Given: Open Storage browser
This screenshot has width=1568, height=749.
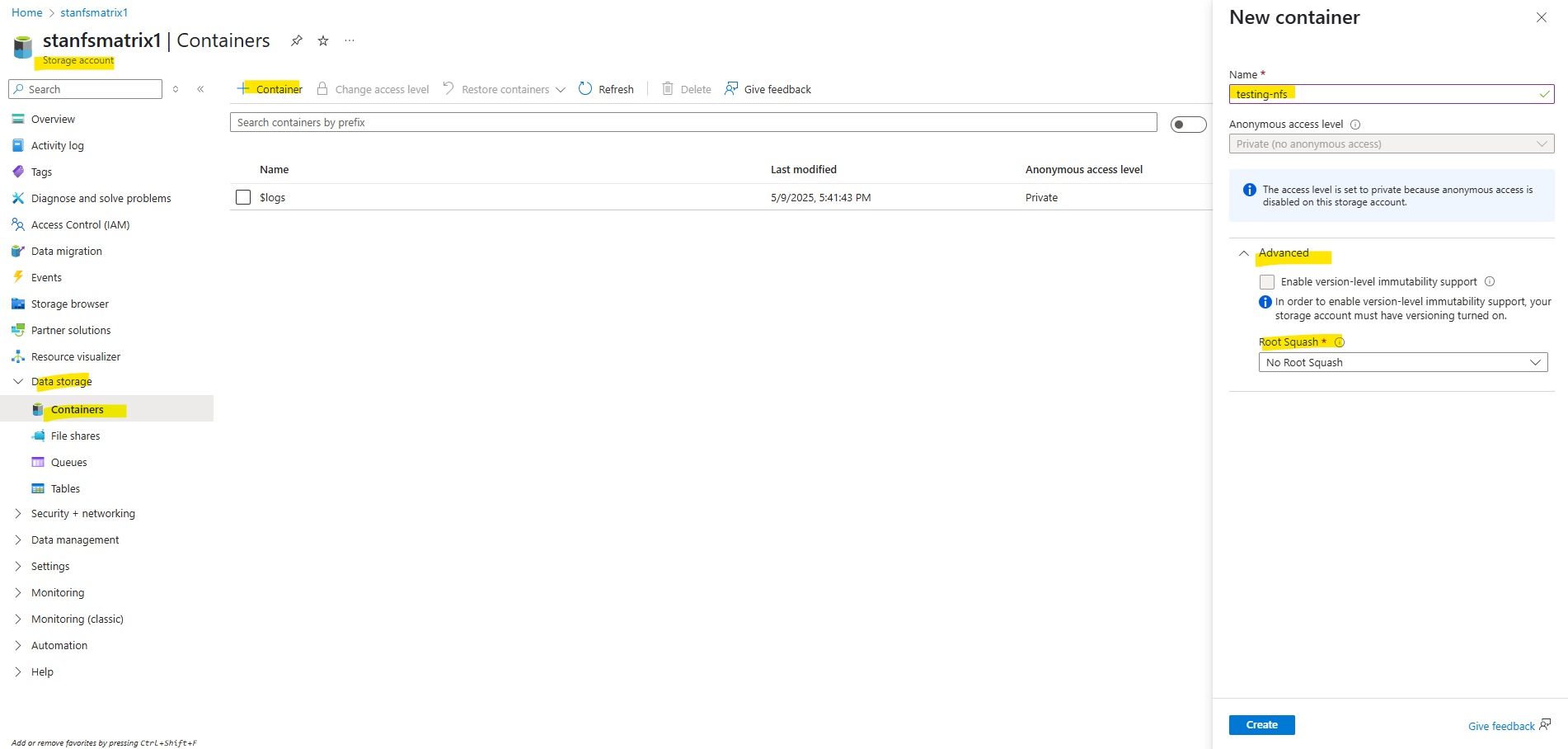Looking at the screenshot, I should click(x=69, y=304).
